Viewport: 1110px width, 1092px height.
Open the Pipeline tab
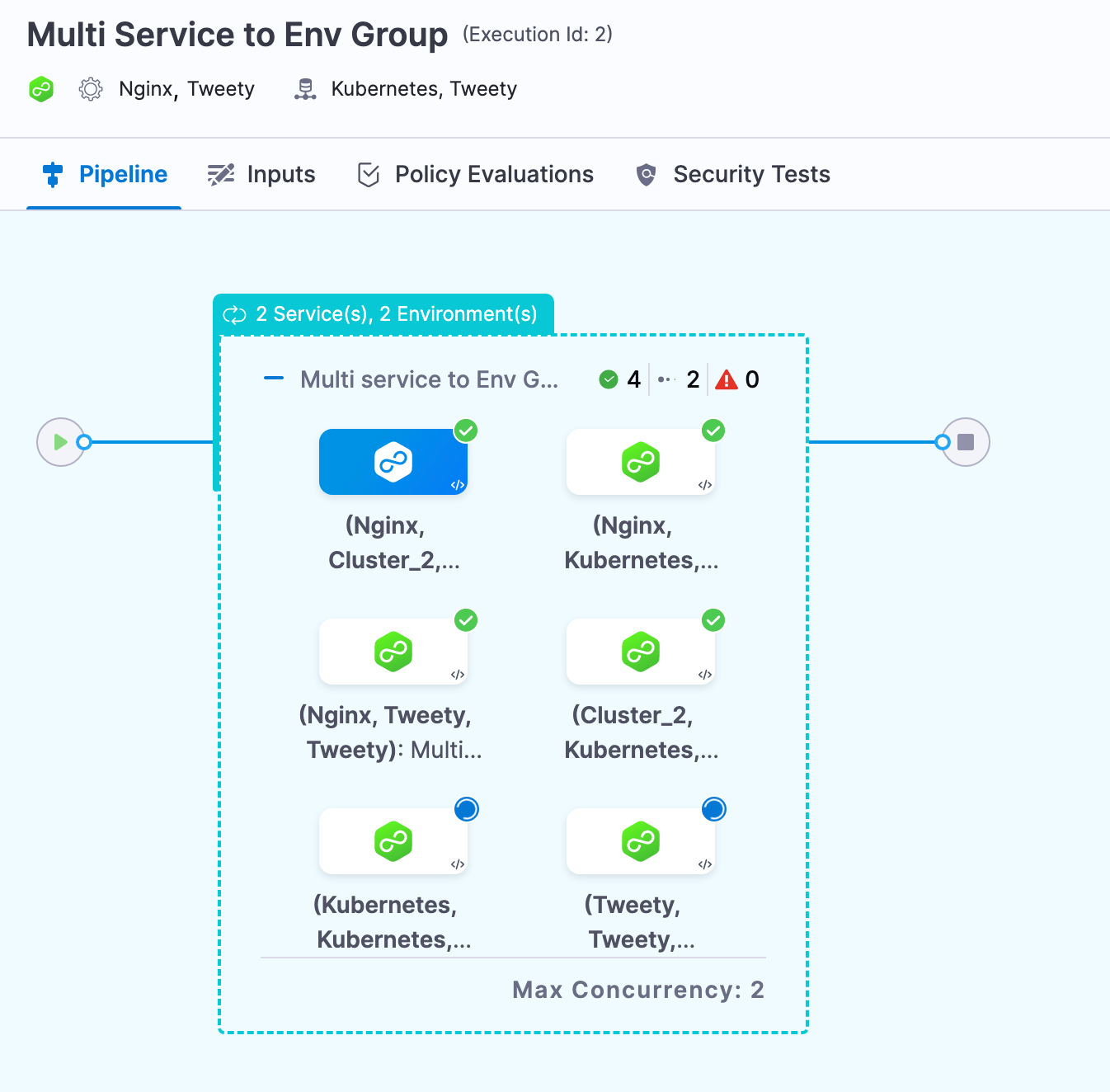click(x=105, y=175)
